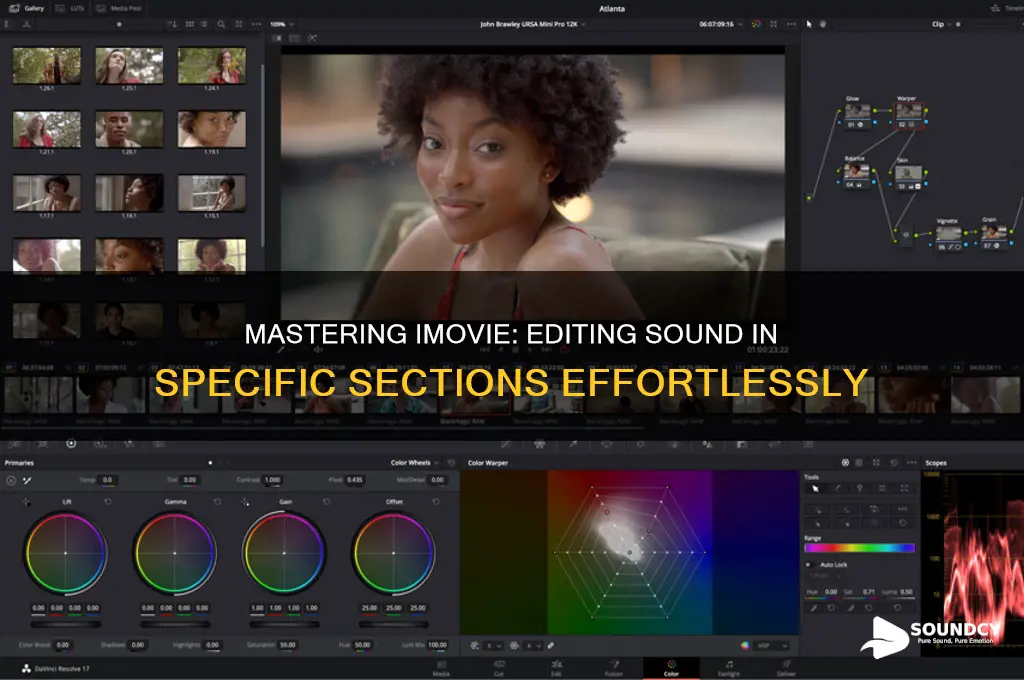This screenshot has height=680, width=1024.
Task: Click center of Offset color wheel
Action: (x=393, y=553)
